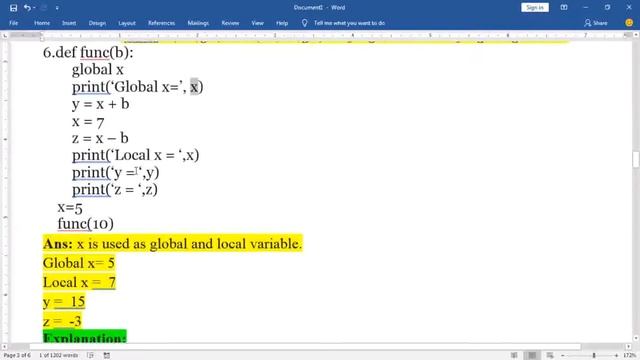The height and width of the screenshot is (360, 640).
Task: Switch to Print Layout view
Action: 532,355
